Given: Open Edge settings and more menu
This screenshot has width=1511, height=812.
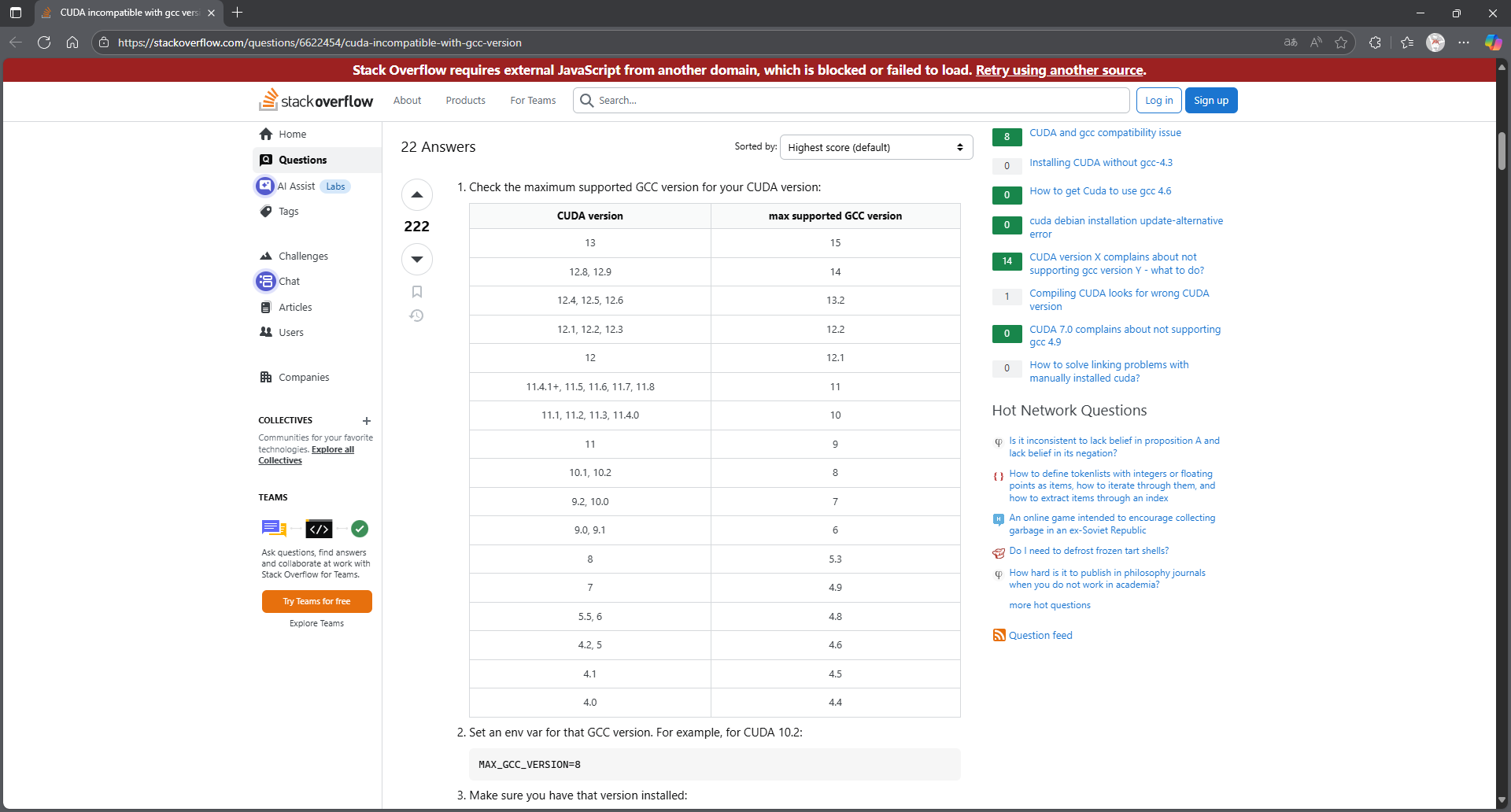Looking at the screenshot, I should [1464, 42].
